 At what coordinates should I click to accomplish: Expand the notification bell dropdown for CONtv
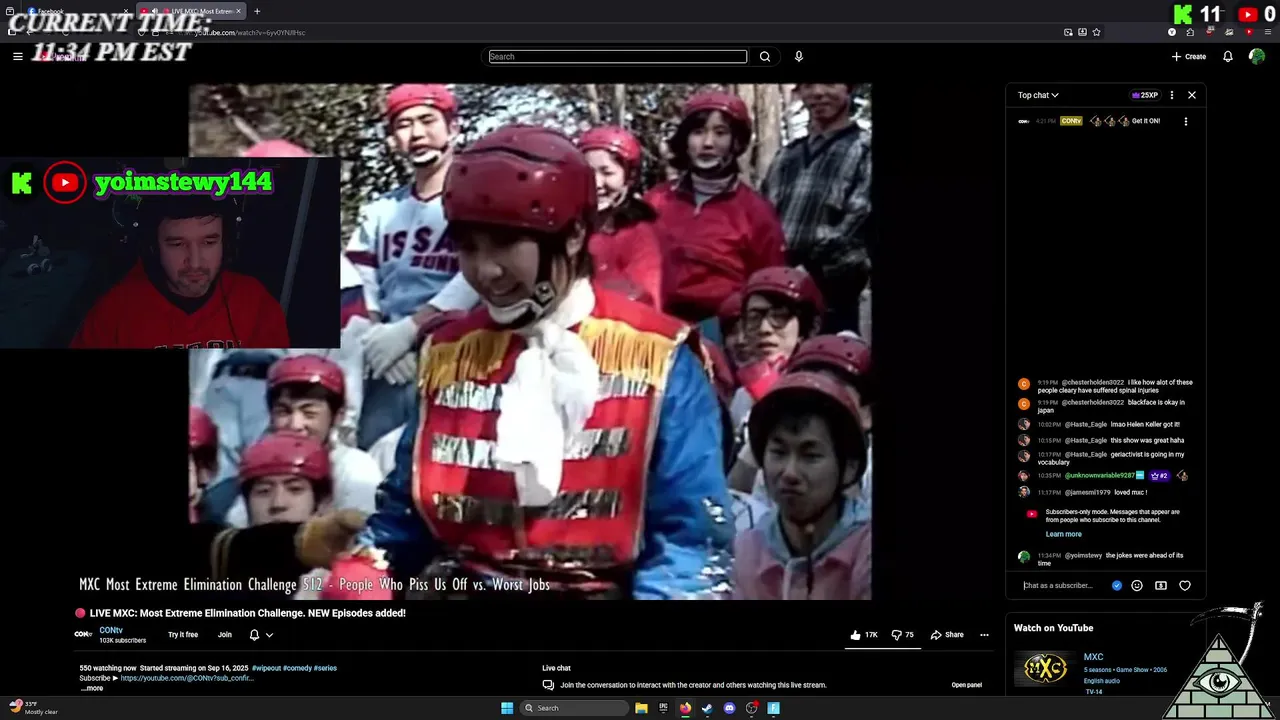coord(261,635)
